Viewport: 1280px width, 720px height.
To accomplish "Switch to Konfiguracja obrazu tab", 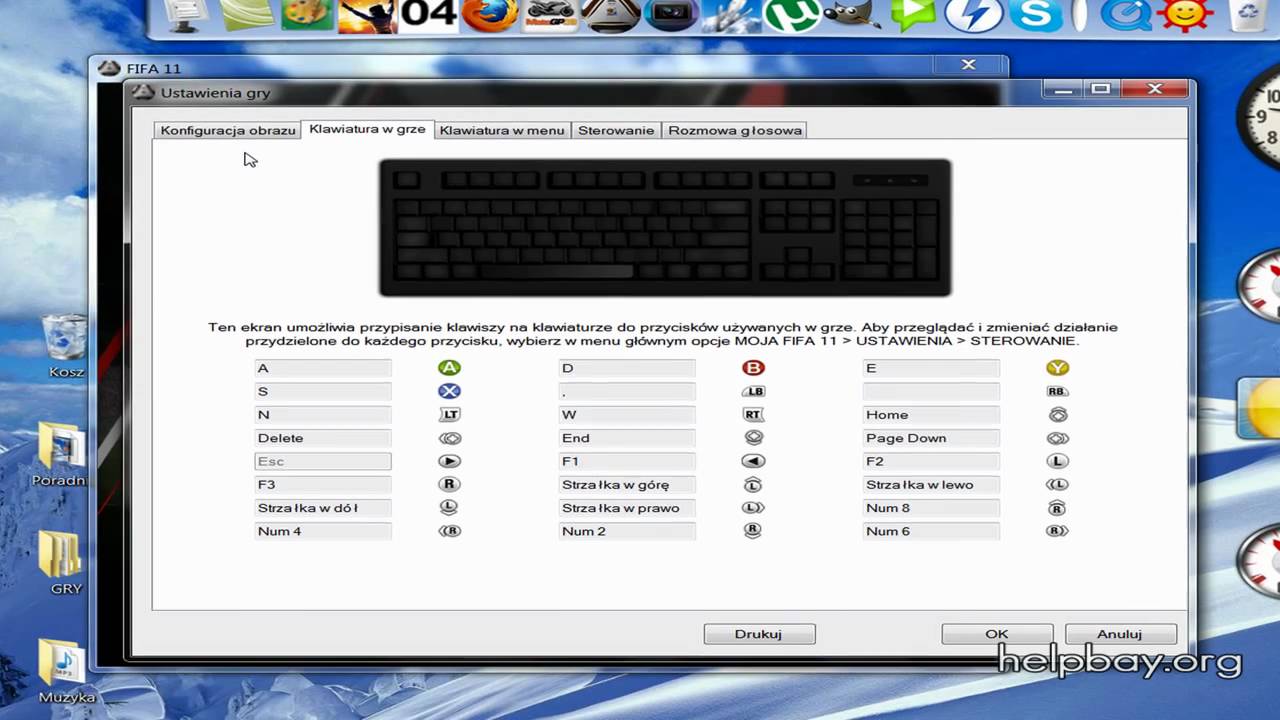I will pos(228,130).
